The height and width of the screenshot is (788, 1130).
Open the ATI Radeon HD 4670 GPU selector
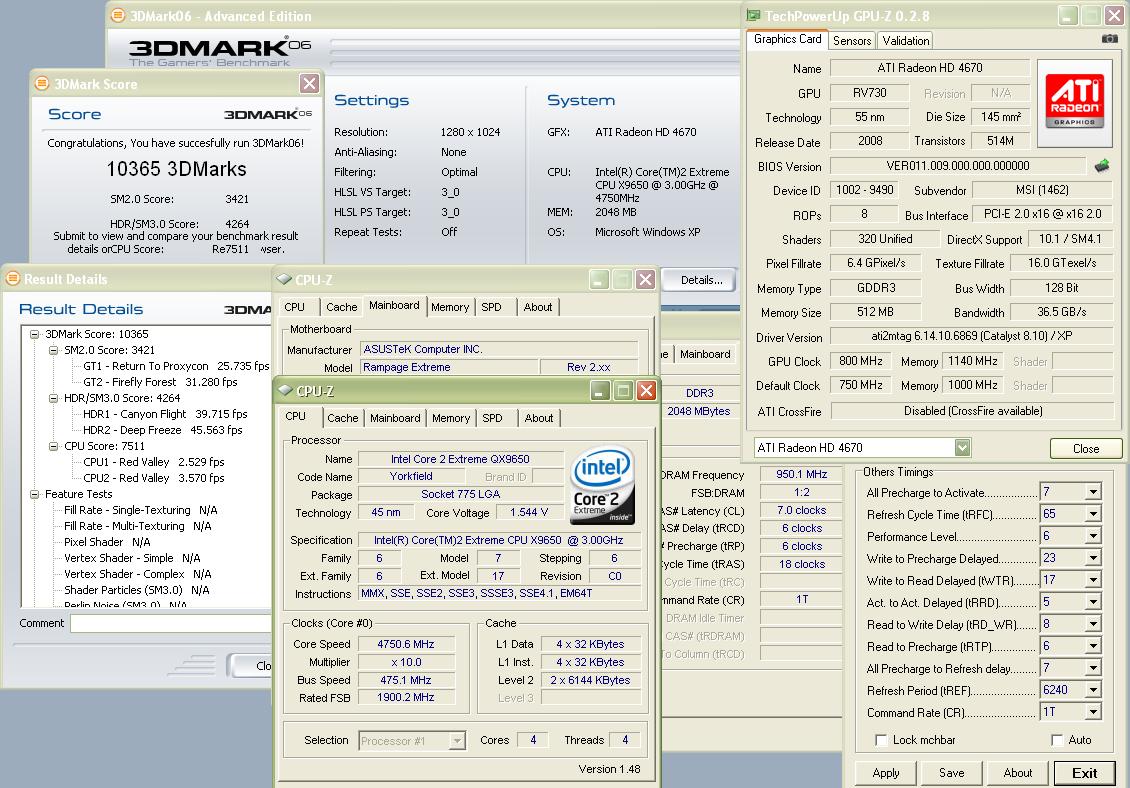pos(962,448)
